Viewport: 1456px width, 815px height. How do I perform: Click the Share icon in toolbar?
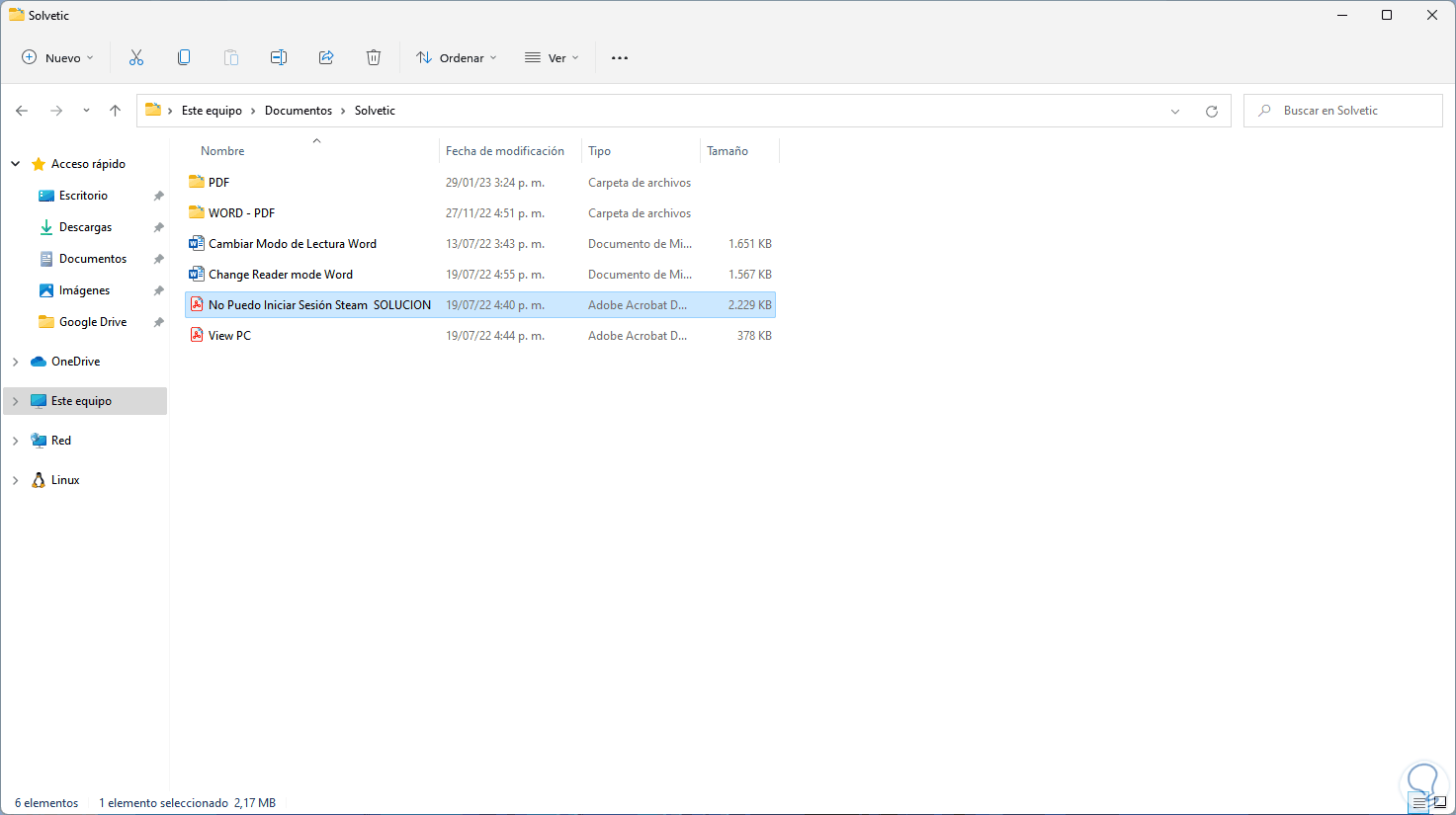click(x=326, y=57)
